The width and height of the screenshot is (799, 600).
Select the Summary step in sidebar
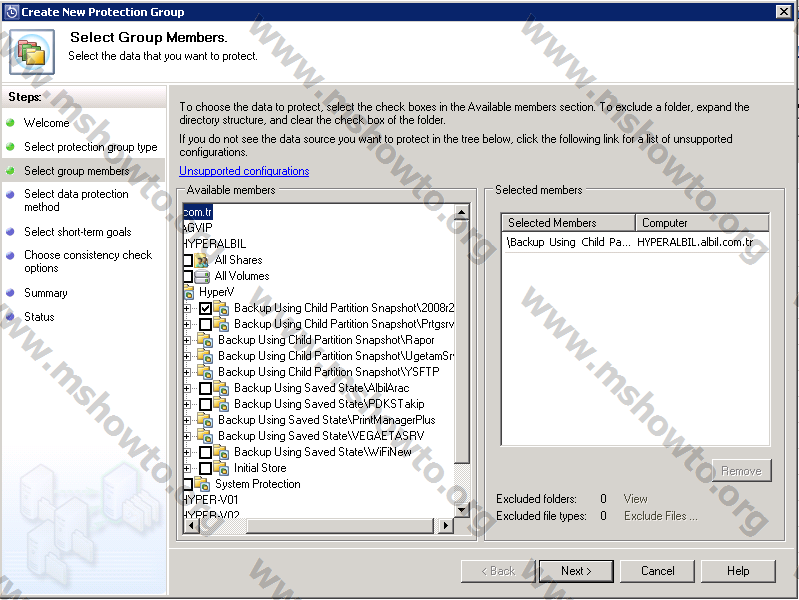[45, 293]
